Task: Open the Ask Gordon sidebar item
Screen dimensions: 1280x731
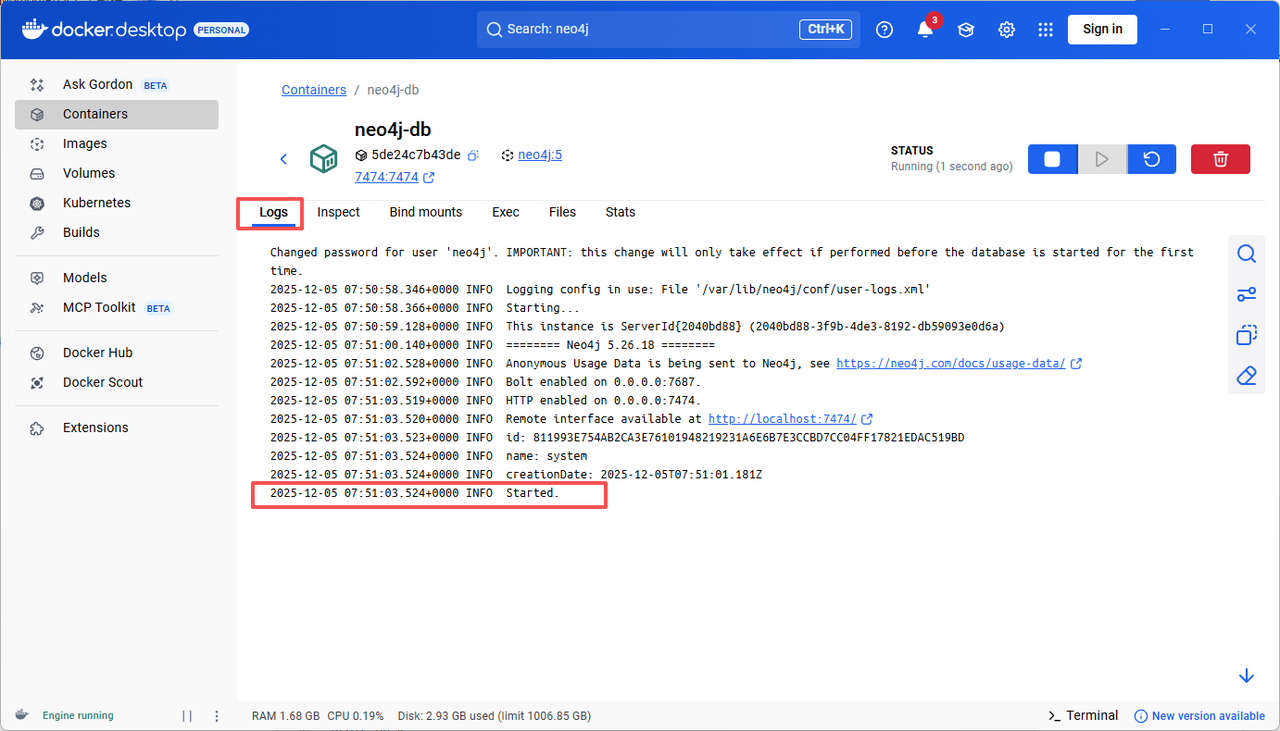Action: (x=116, y=85)
